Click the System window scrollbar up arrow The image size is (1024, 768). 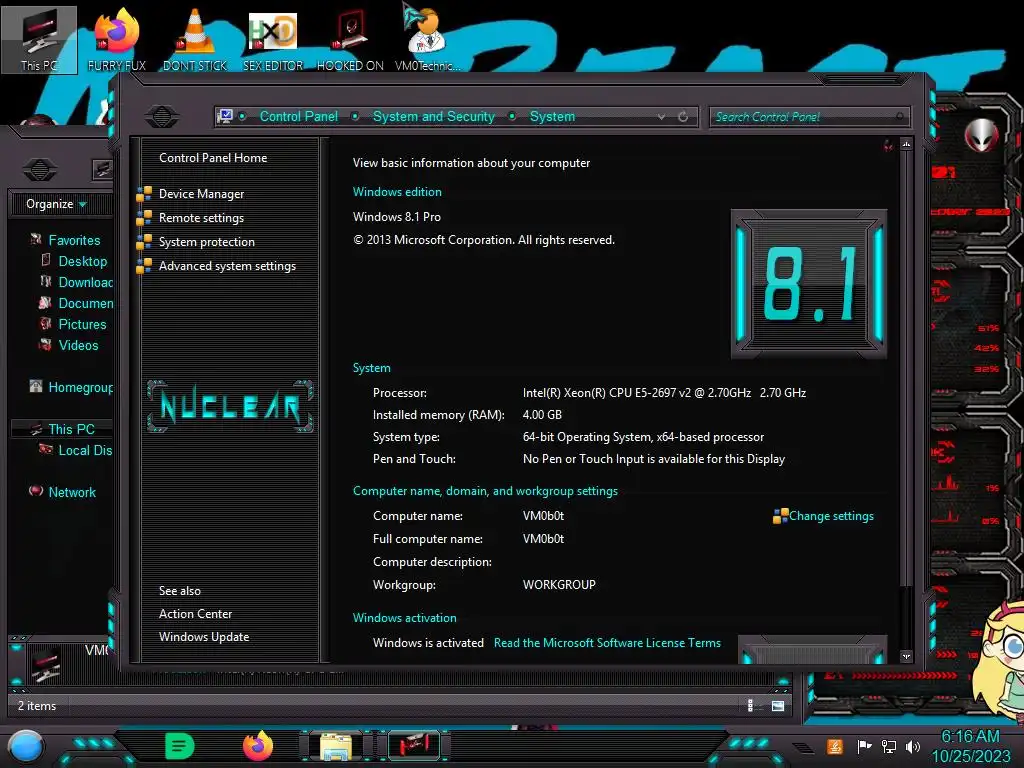[x=906, y=144]
